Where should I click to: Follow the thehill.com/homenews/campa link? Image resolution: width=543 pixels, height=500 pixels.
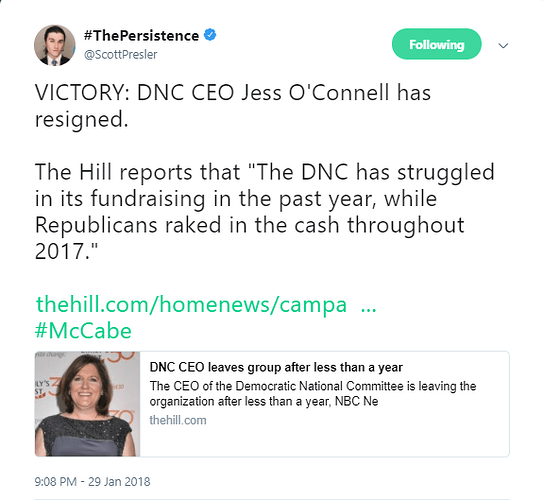191,304
